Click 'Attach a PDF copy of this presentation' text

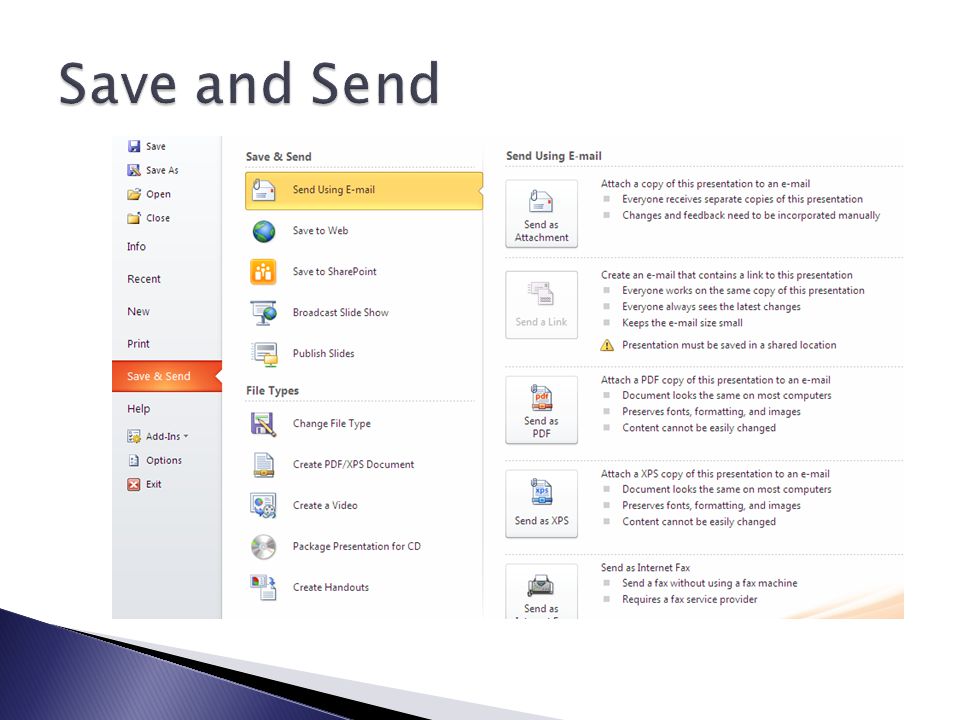[x=715, y=380]
